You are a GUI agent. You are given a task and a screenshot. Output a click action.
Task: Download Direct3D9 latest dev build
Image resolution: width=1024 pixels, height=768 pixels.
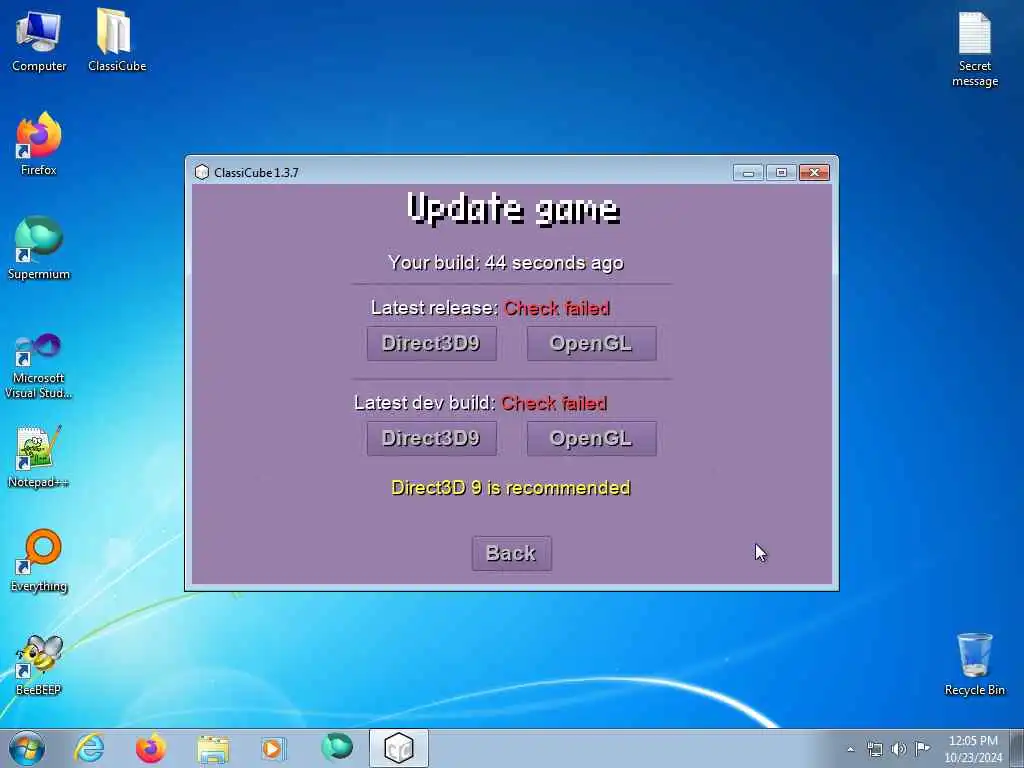click(x=432, y=438)
